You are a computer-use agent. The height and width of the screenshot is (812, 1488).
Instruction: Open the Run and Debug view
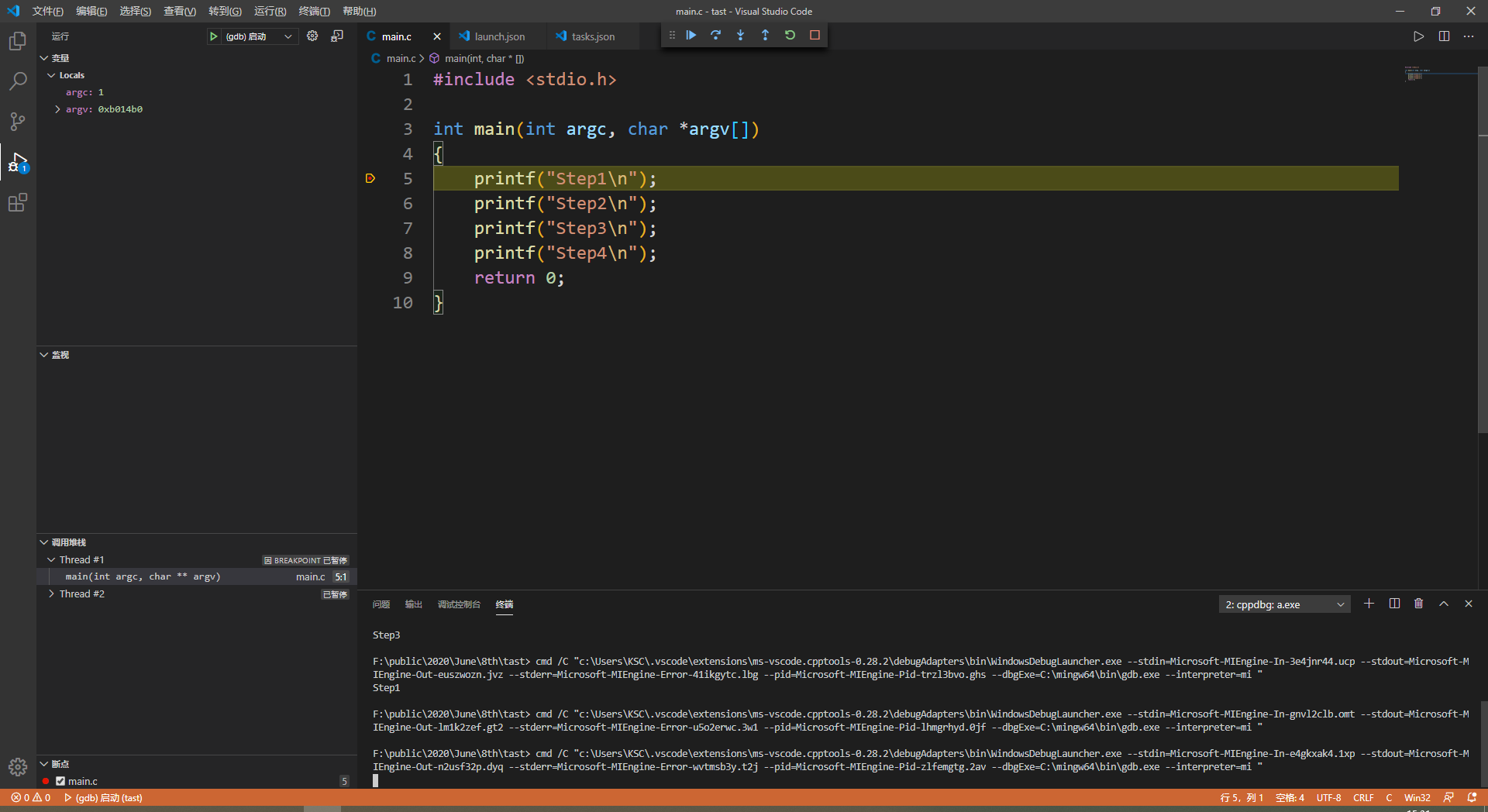click(x=17, y=162)
